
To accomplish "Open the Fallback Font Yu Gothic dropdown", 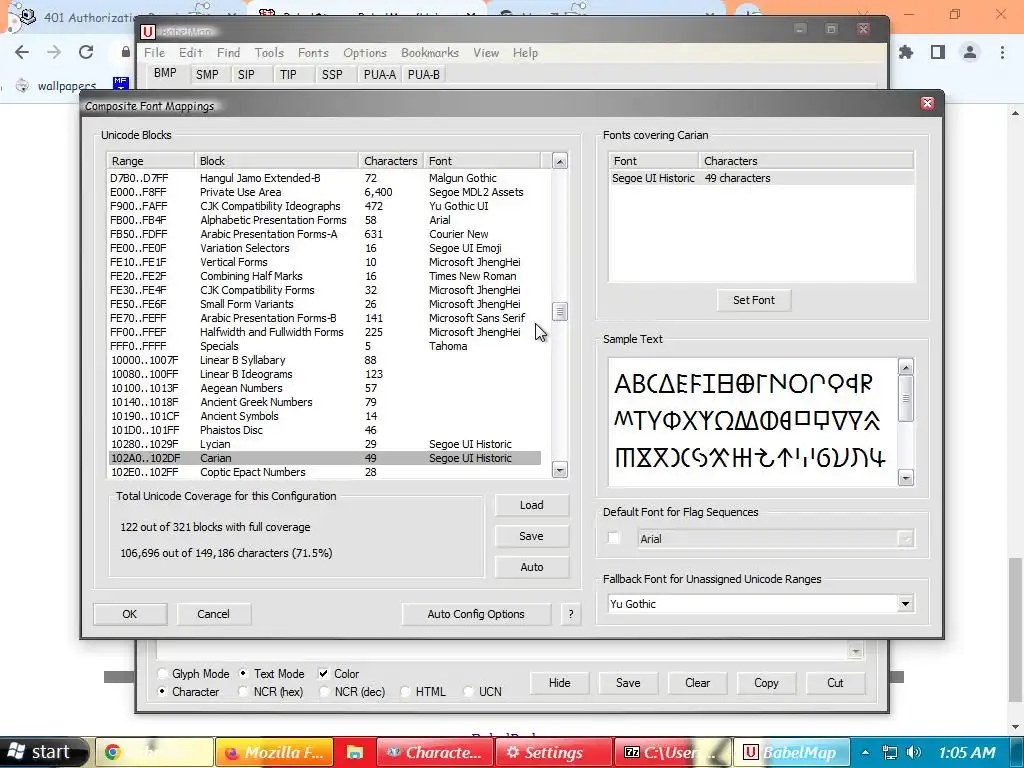I will pos(905,603).
